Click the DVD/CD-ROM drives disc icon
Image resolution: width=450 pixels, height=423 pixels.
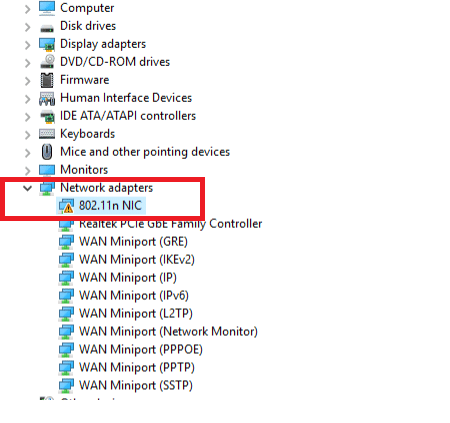tap(47, 62)
